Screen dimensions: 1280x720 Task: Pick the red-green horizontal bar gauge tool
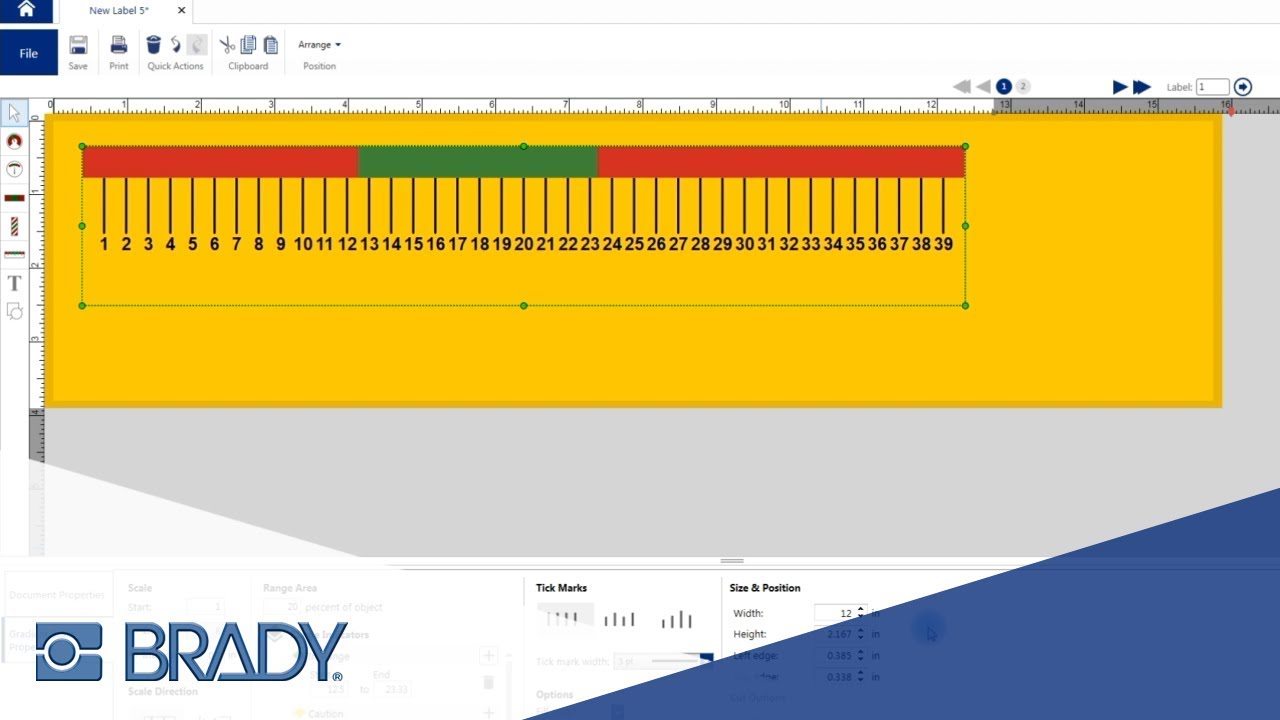[x=14, y=198]
